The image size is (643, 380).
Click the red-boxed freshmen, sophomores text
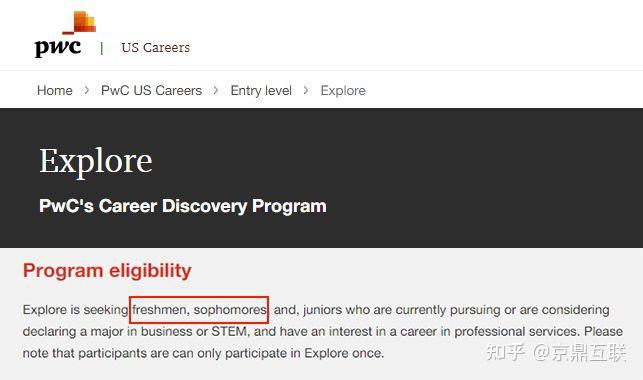point(199,309)
